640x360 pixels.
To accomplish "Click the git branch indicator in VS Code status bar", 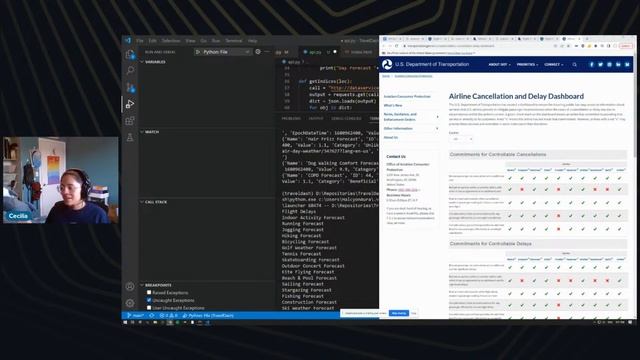I will tap(135, 316).
